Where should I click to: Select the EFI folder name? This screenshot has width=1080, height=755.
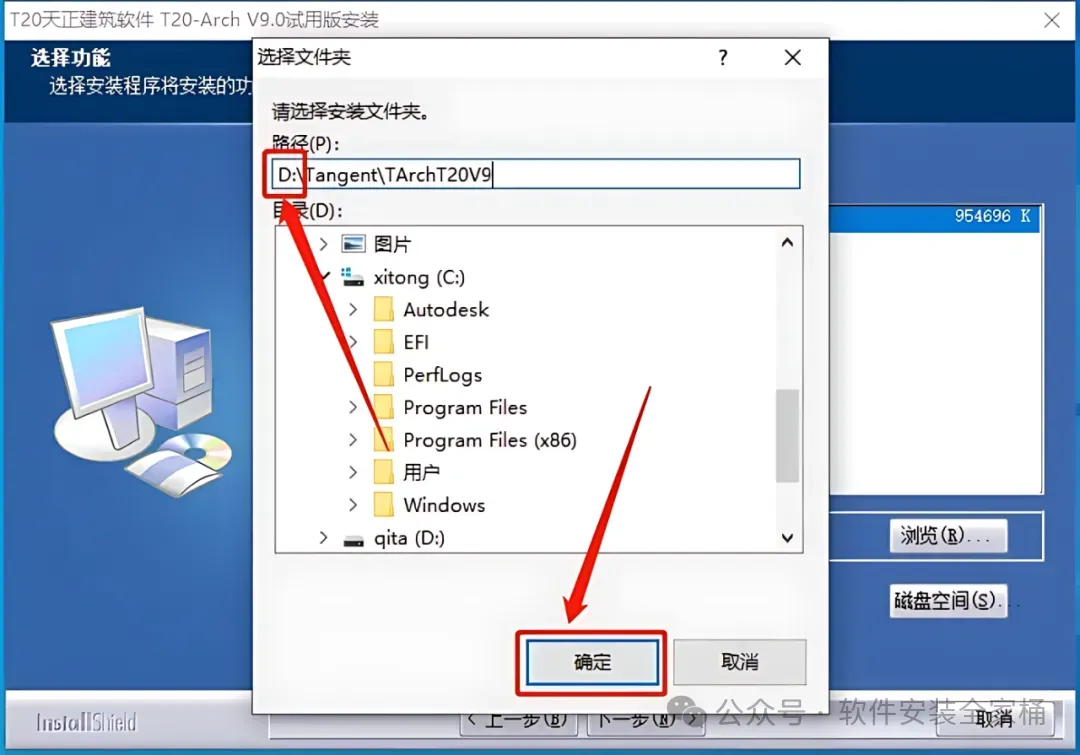(x=416, y=342)
